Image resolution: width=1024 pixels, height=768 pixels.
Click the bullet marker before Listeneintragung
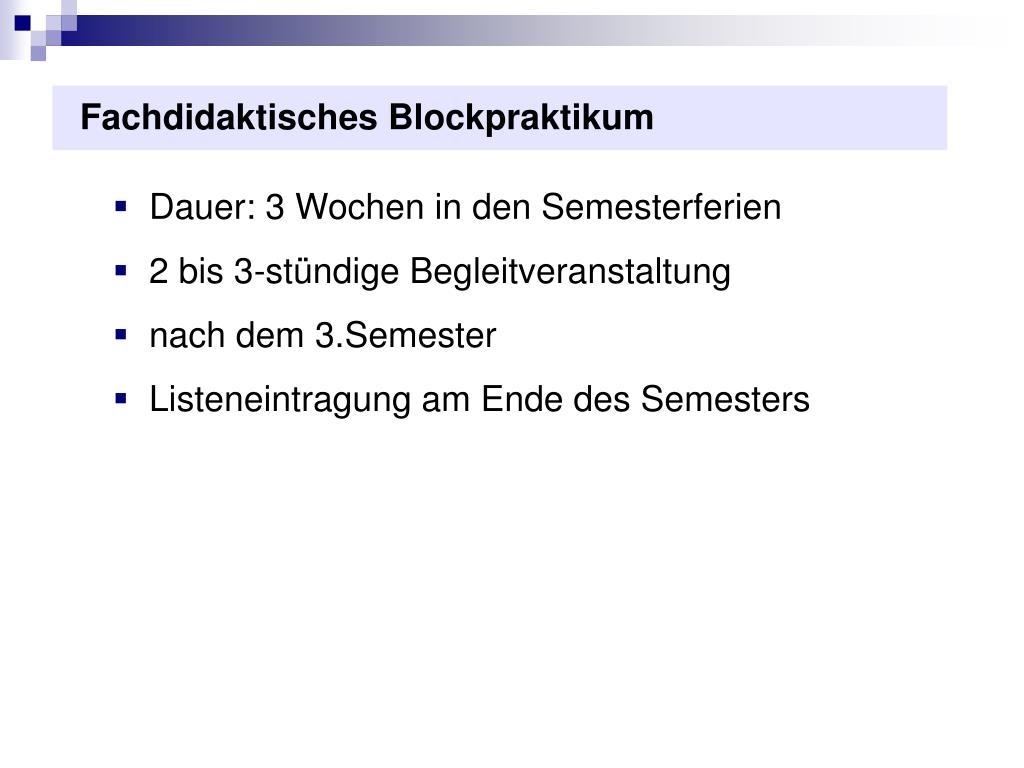pyautogui.click(x=121, y=398)
